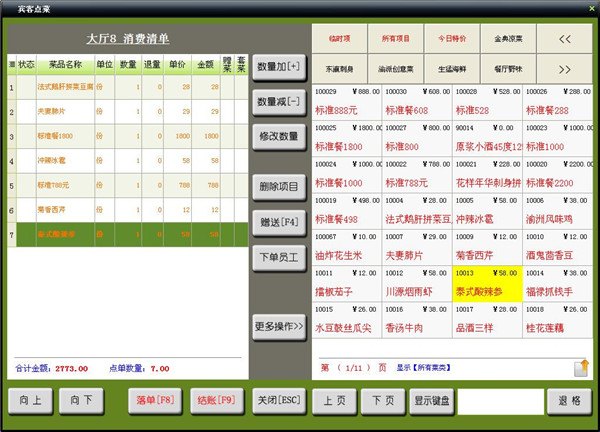Open the 临时项 category tab
Screen dimensions: 600x432
[x=340, y=39]
